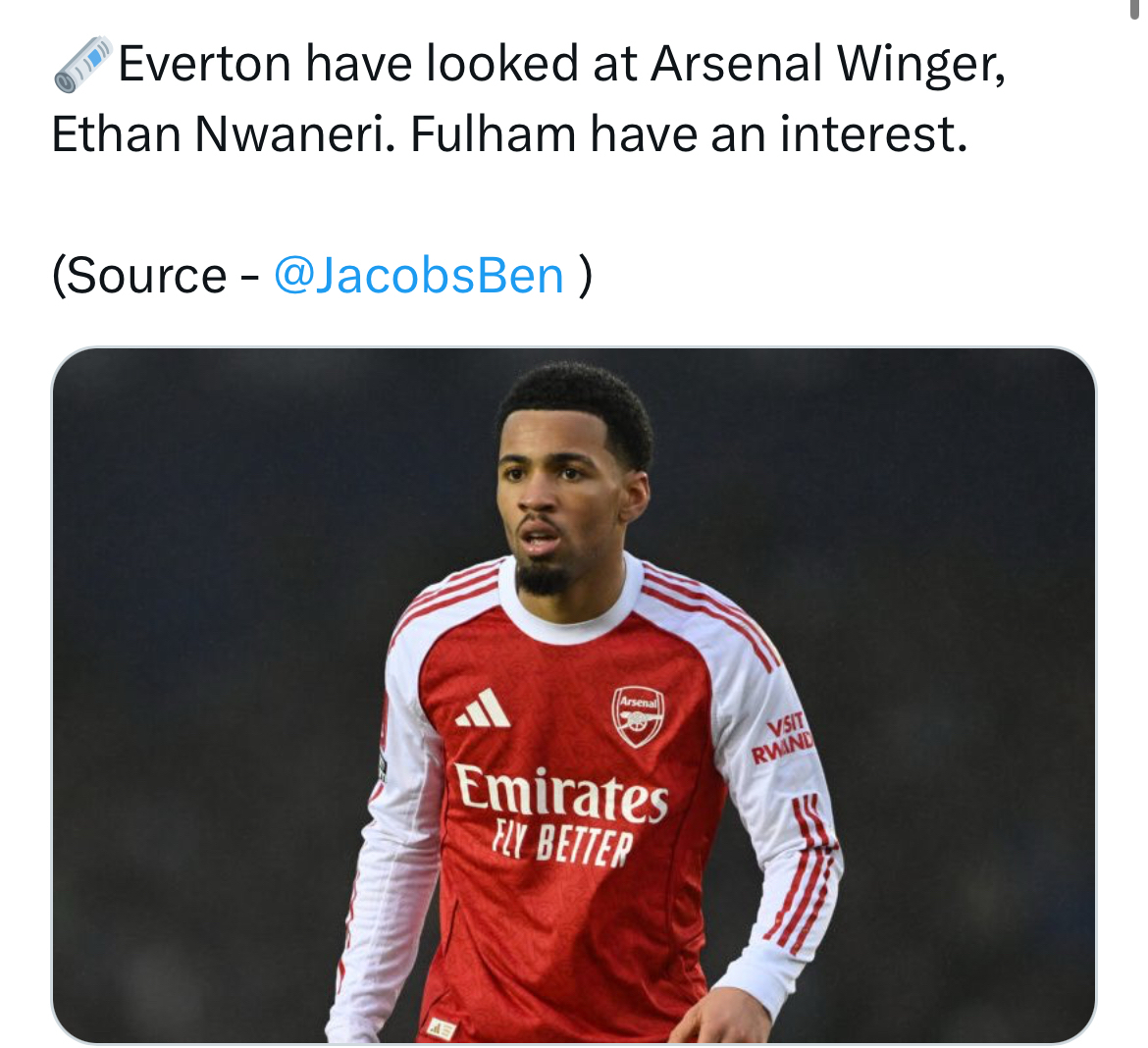Click the FLY BETTER text on the jersey
This screenshot has height=1048, width=1148.
(563, 844)
